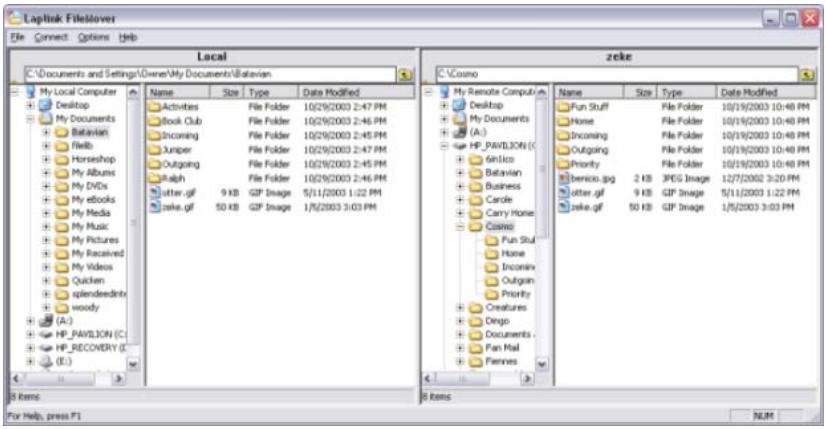Open the File menu
The height and width of the screenshot is (429, 826).
[x=17, y=37]
